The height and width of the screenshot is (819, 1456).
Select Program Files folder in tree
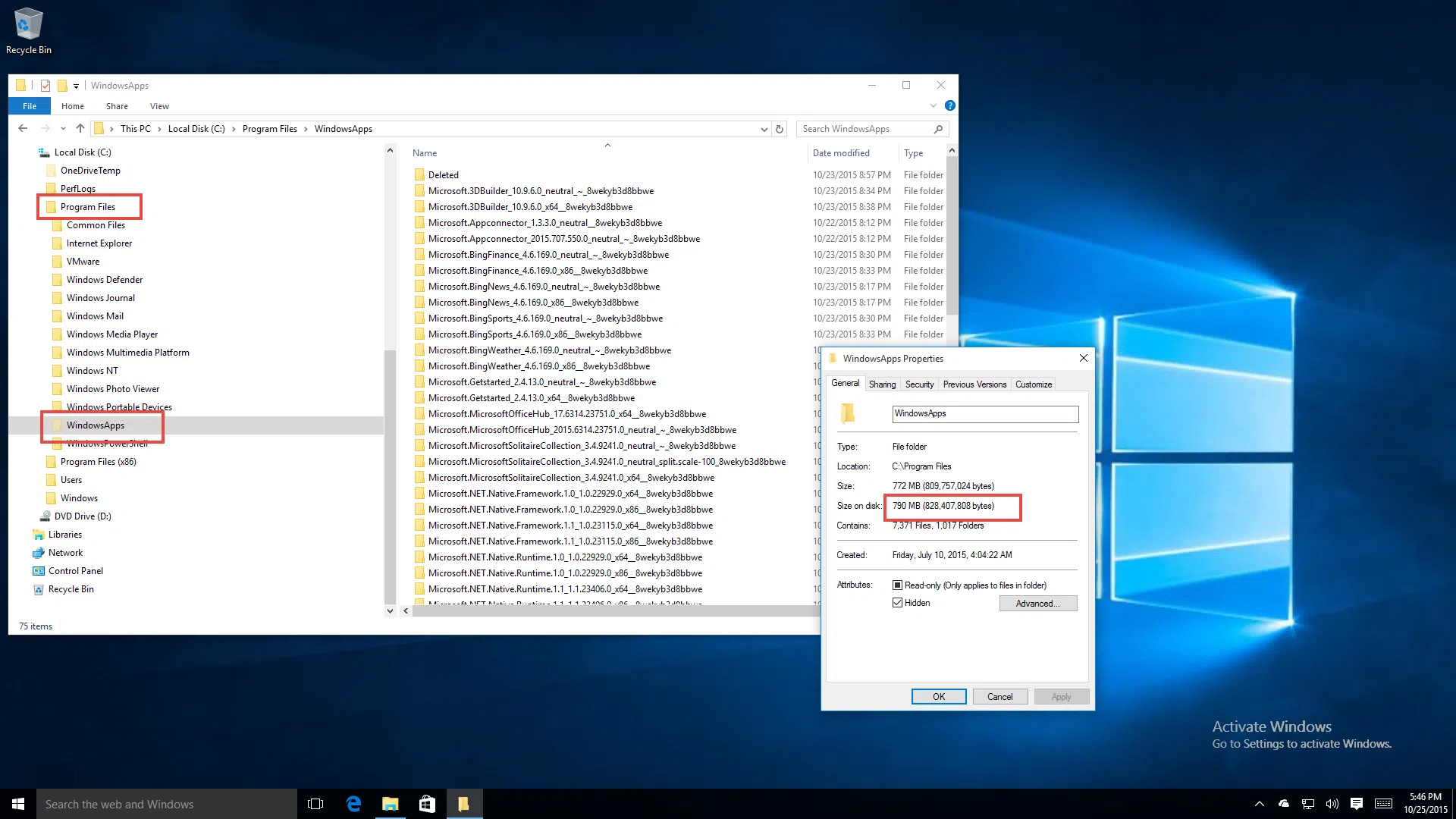point(88,207)
